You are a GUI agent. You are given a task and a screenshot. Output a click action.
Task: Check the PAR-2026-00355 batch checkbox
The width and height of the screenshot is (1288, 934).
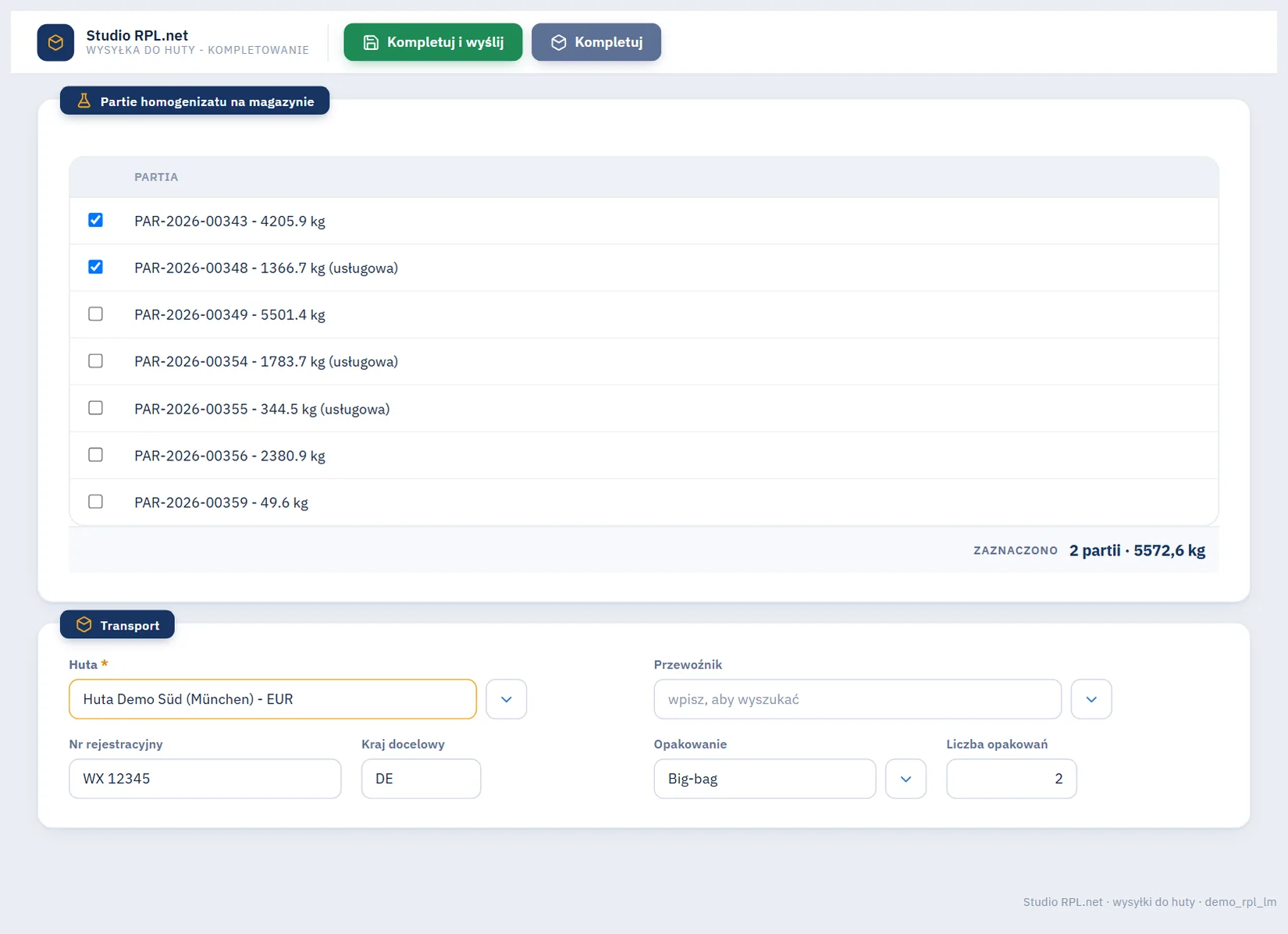pyautogui.click(x=95, y=407)
